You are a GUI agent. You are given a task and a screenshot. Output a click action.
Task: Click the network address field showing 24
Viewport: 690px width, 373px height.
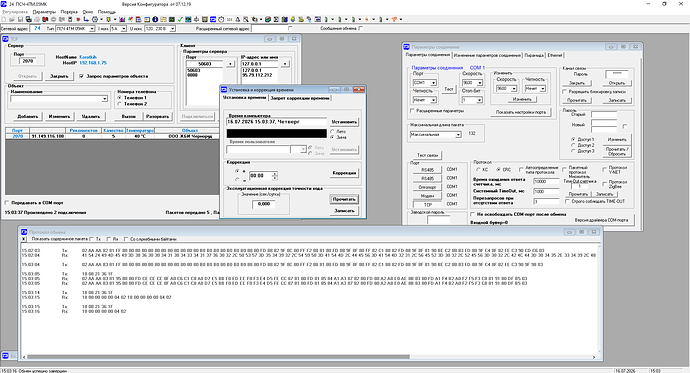pyautogui.click(x=37, y=29)
